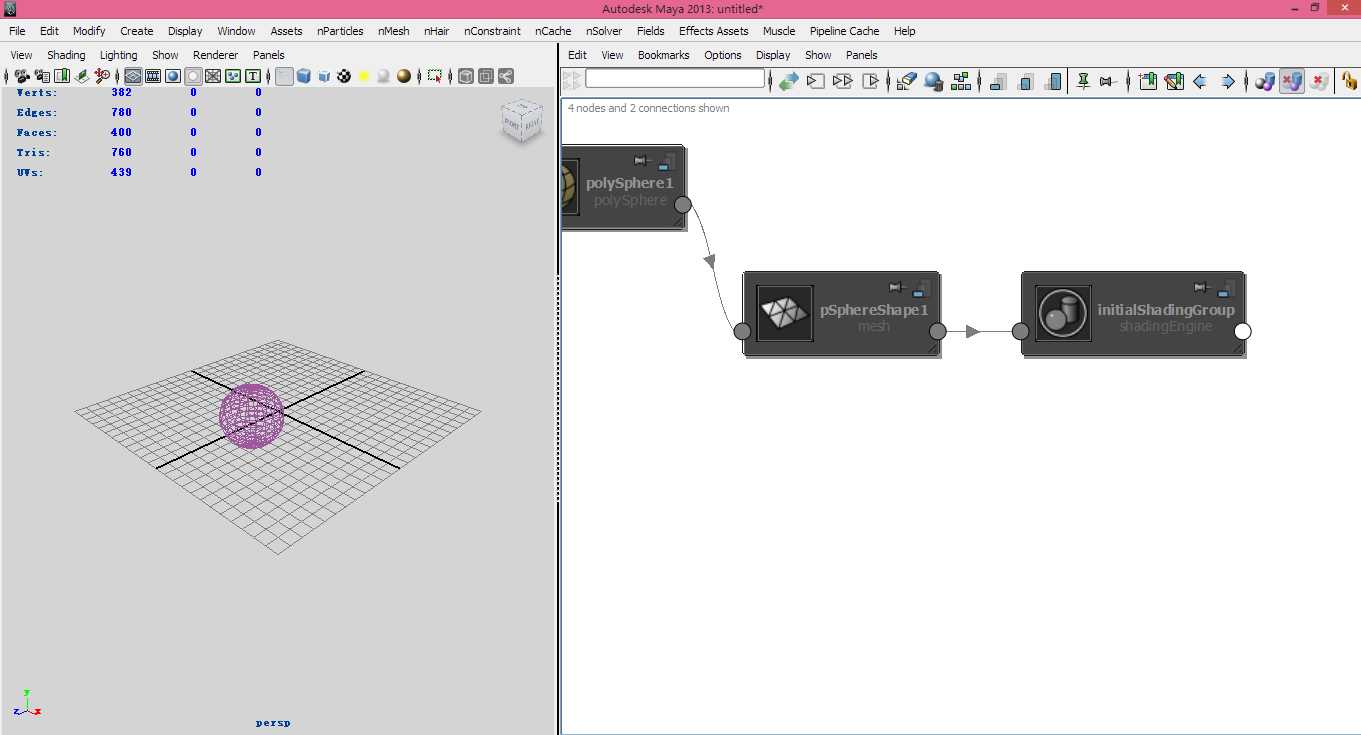Click the globe add-to-graph icon
Viewport: 1361px width, 735px height.
934,81
